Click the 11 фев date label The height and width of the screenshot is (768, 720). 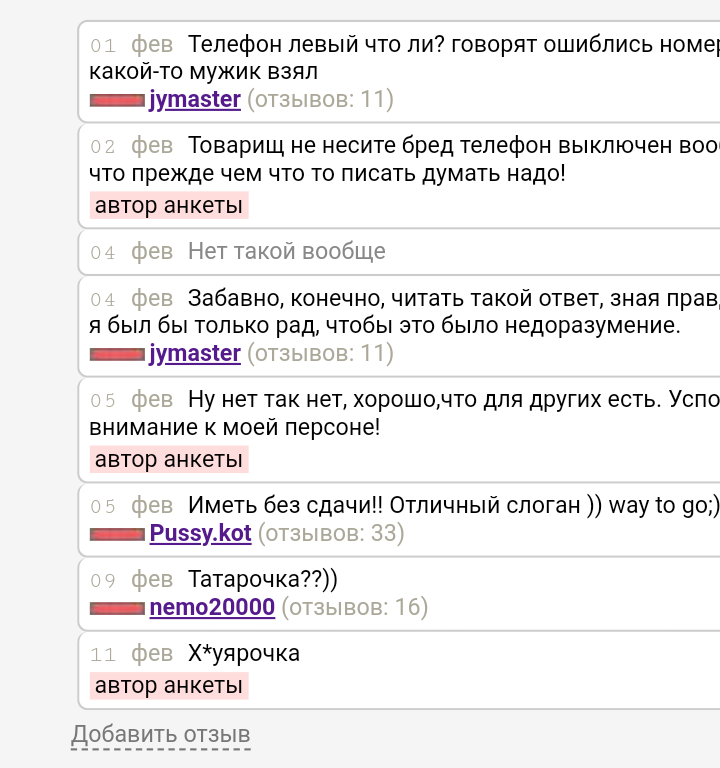click(131, 654)
